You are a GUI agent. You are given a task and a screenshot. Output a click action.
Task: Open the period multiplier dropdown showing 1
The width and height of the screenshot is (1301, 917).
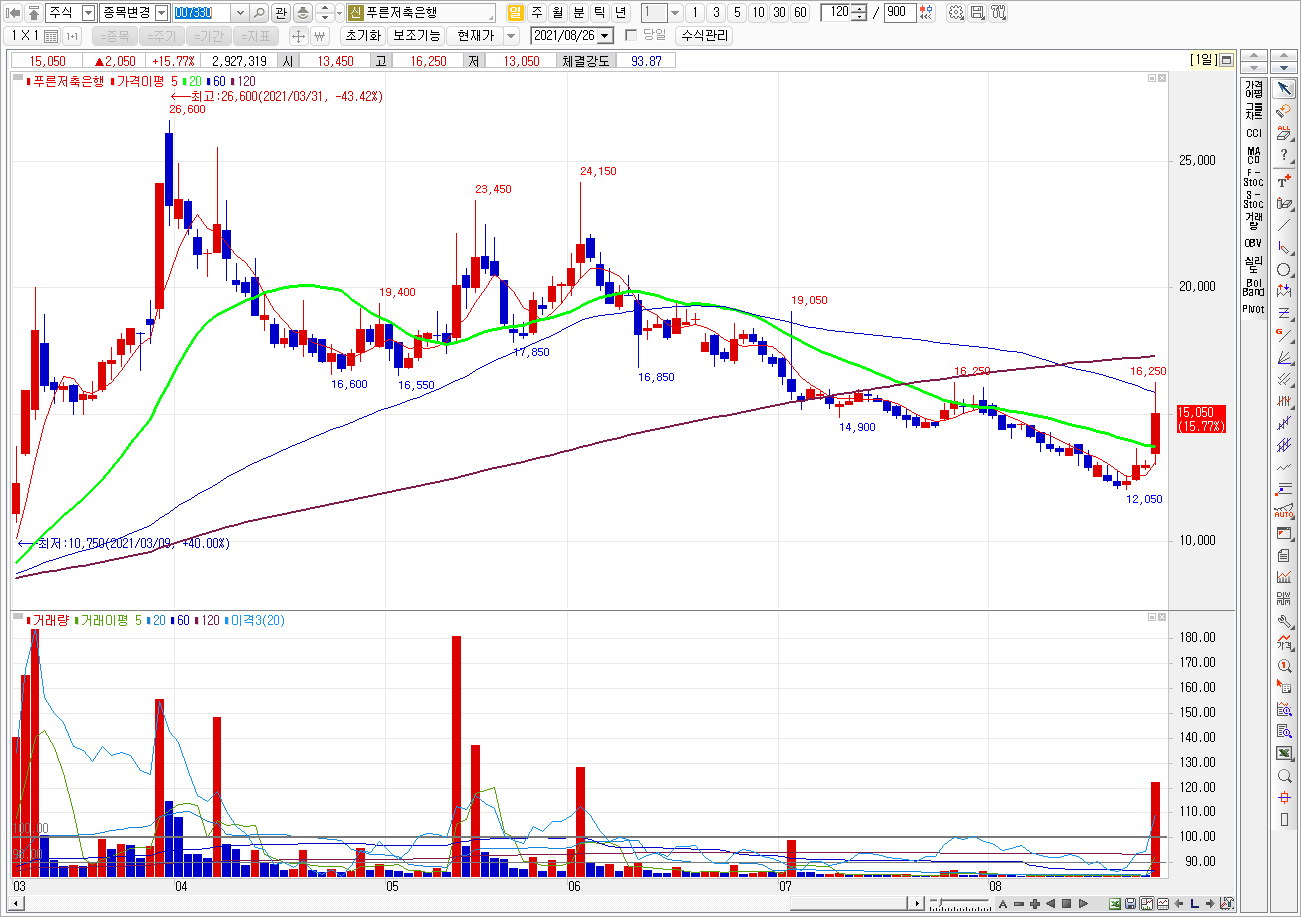pos(674,13)
